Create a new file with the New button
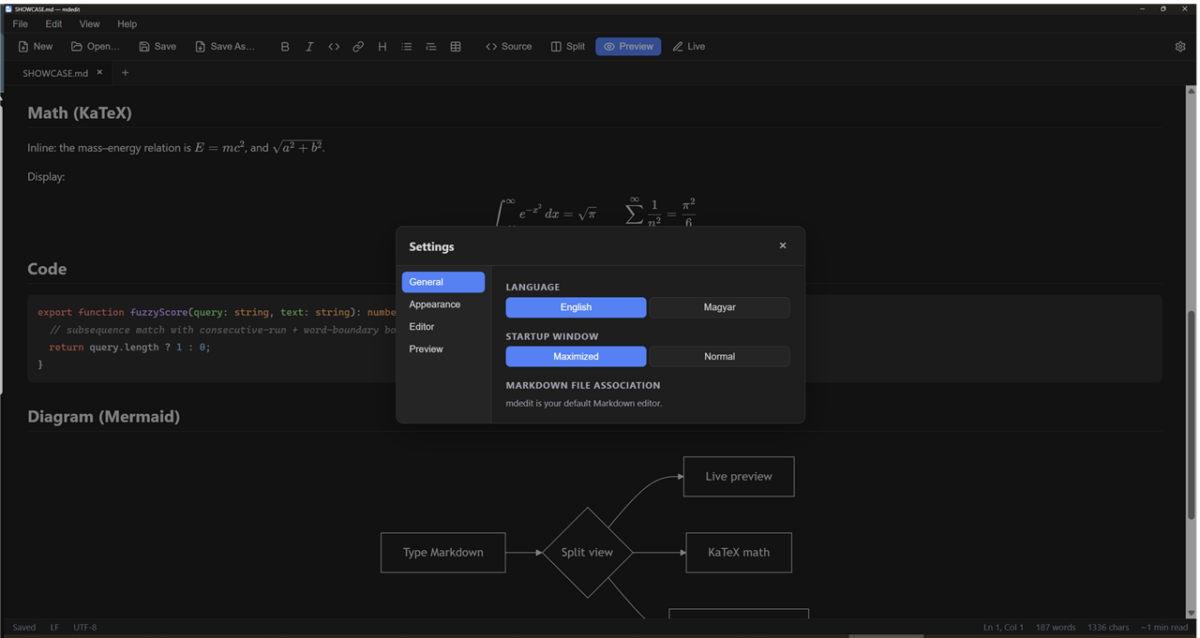 click(36, 46)
